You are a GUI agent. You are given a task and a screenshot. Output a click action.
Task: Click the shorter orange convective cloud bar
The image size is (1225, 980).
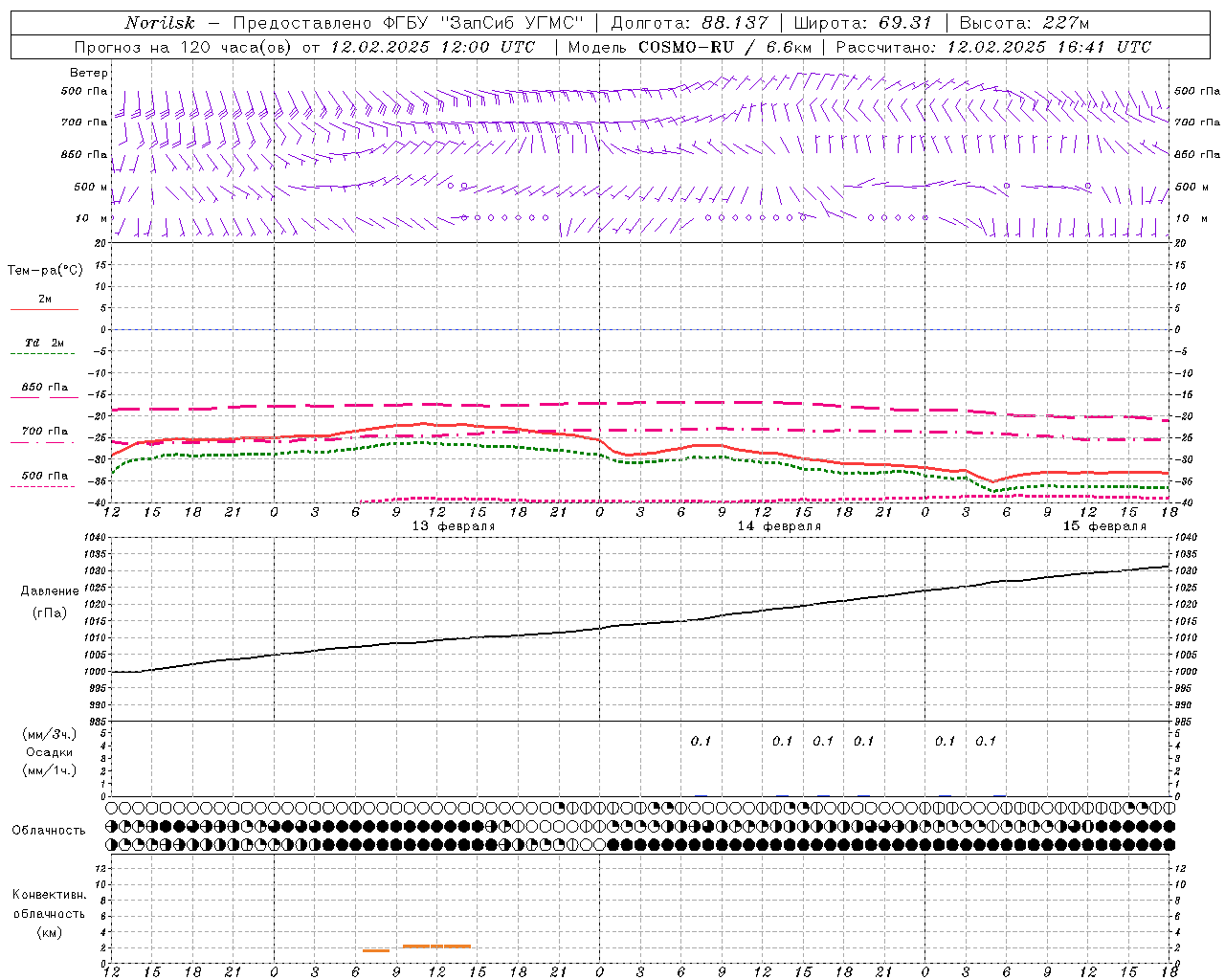pos(376,950)
